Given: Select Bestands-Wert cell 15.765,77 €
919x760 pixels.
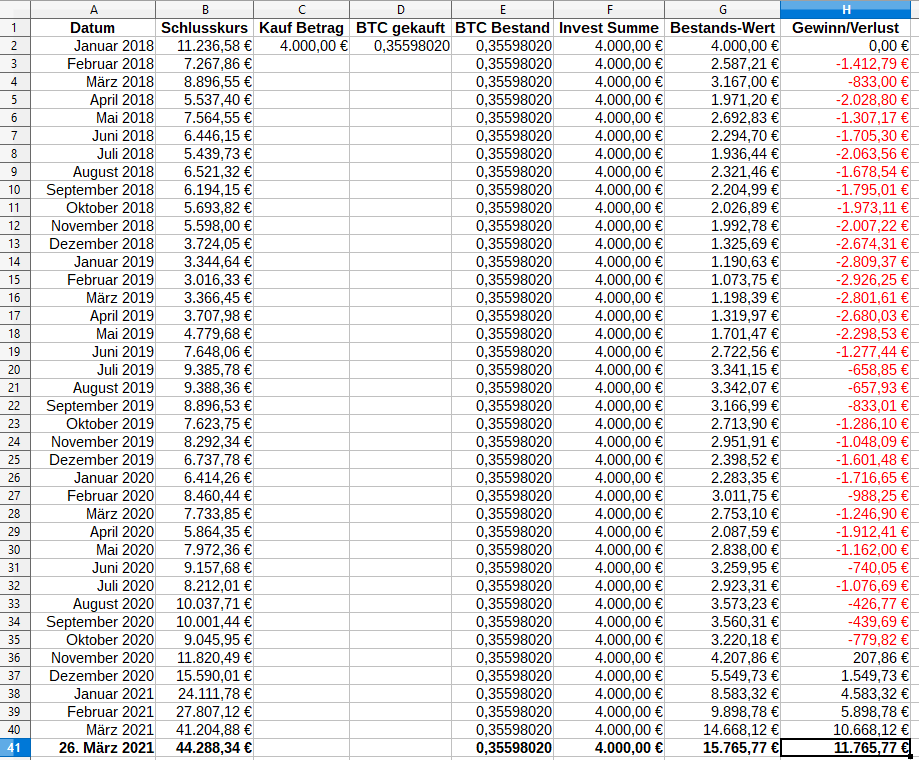Looking at the screenshot, I should pyautogui.click(x=723, y=748).
